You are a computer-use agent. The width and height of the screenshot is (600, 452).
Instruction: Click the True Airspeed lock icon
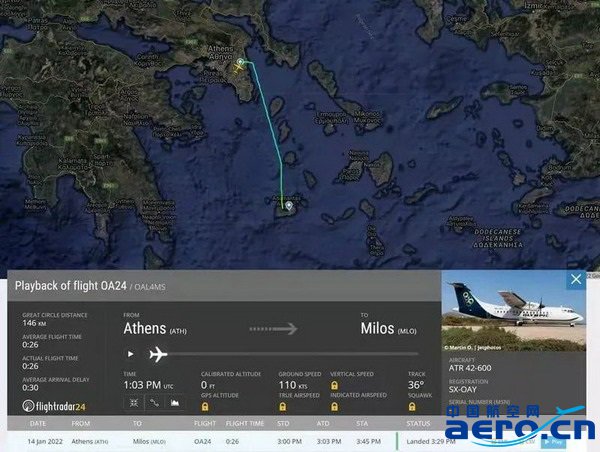283,406
